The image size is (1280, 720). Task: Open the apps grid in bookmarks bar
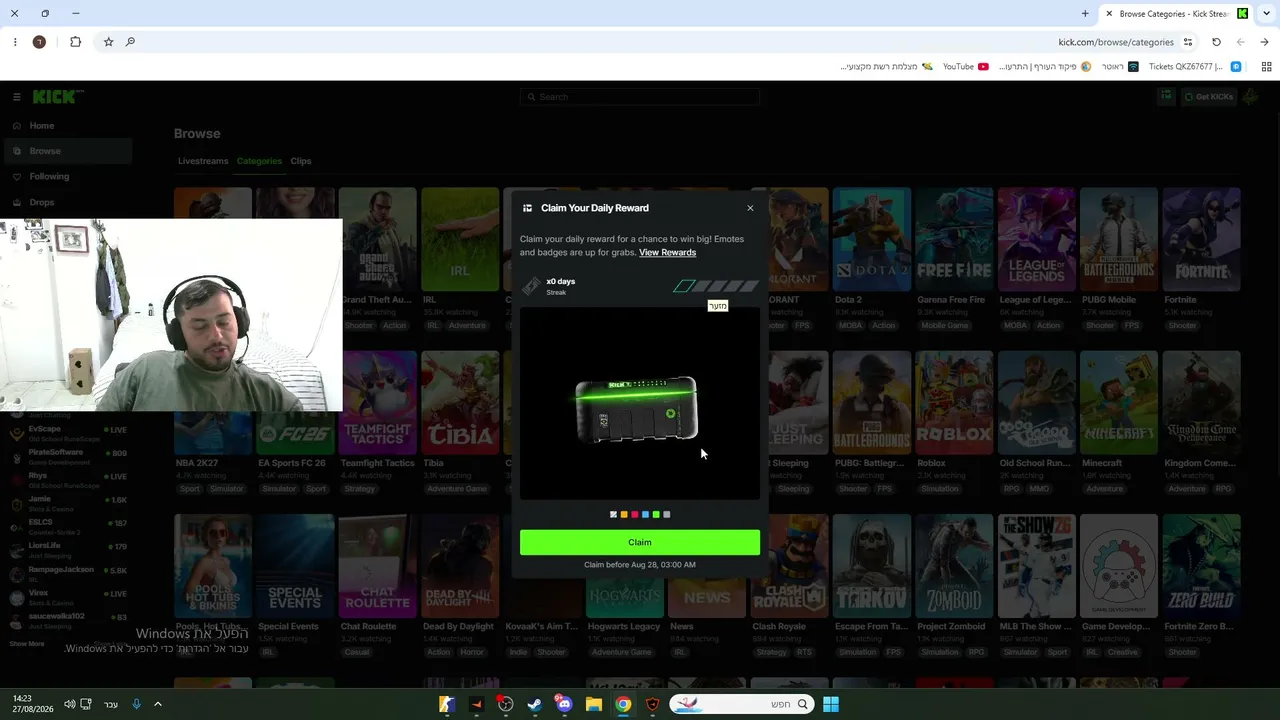[1266, 67]
